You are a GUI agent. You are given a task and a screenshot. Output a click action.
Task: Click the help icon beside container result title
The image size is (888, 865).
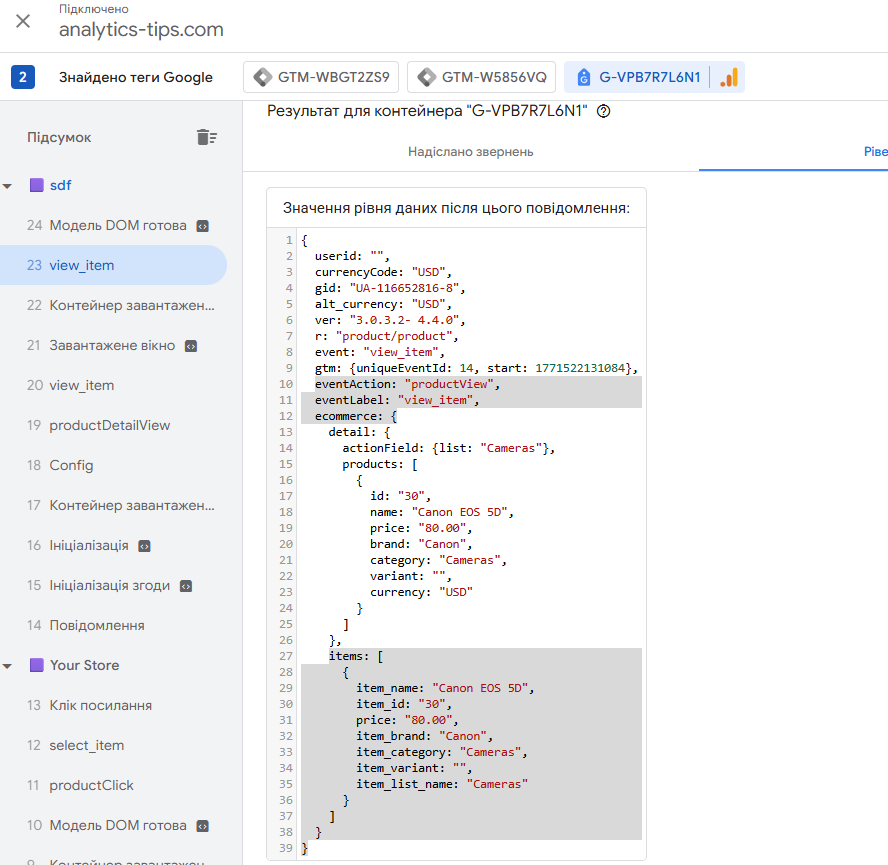(603, 111)
